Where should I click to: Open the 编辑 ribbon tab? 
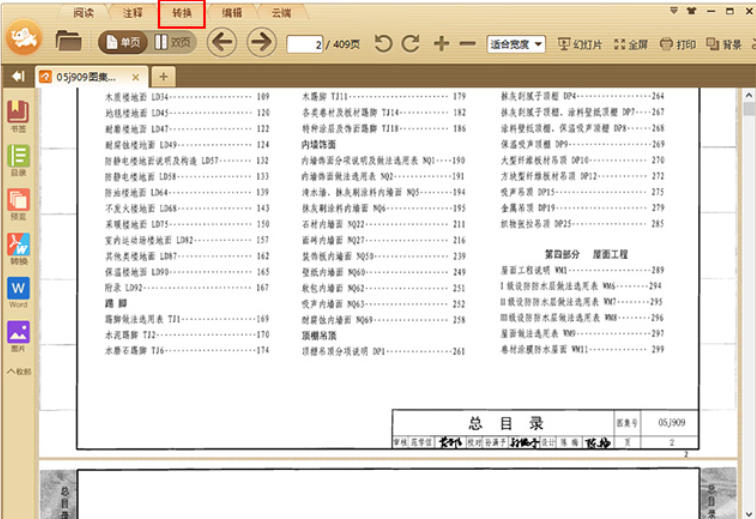click(231, 12)
